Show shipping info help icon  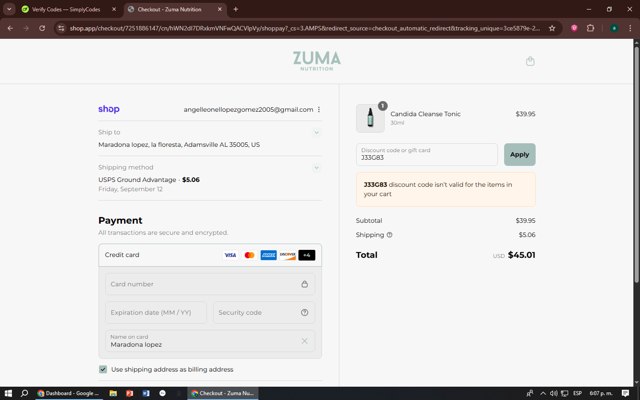(389, 235)
